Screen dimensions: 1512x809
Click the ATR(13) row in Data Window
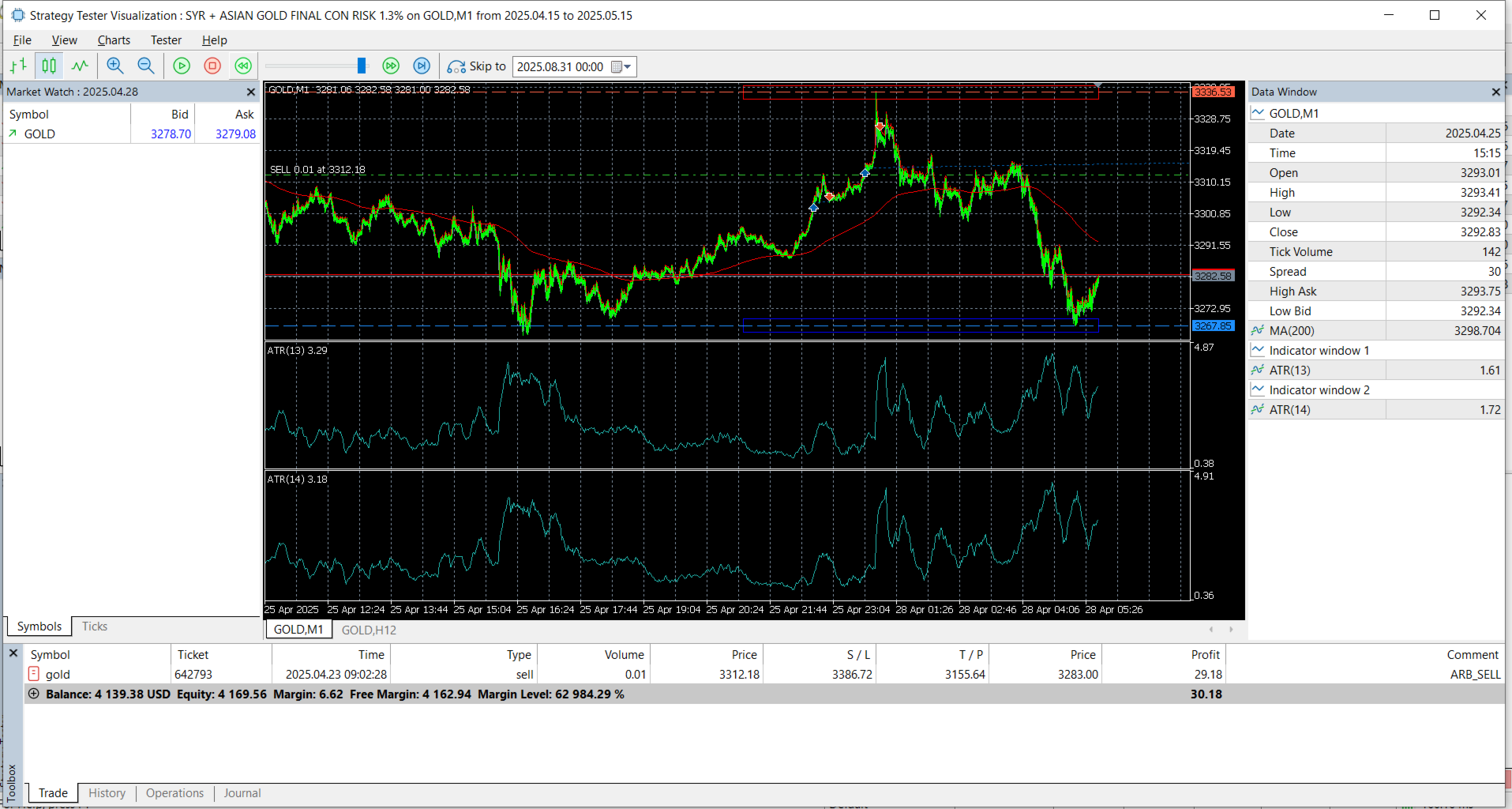point(1376,371)
